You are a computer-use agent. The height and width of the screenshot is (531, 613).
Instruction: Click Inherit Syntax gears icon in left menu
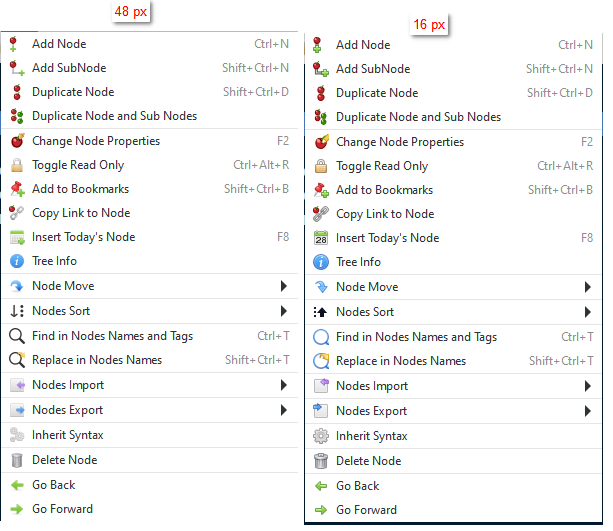coord(17,435)
